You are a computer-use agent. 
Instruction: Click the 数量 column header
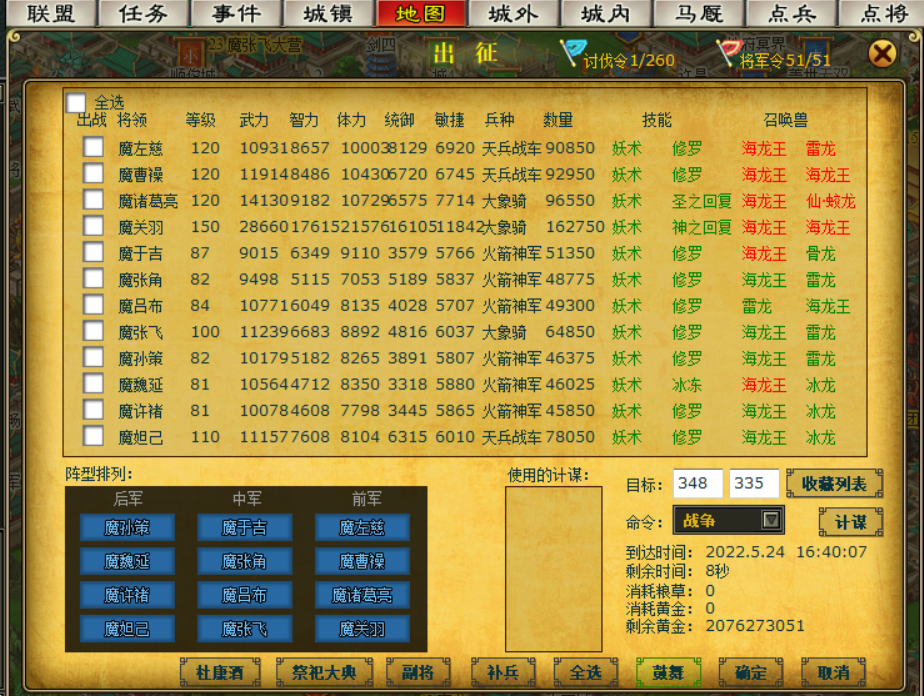coord(558,120)
